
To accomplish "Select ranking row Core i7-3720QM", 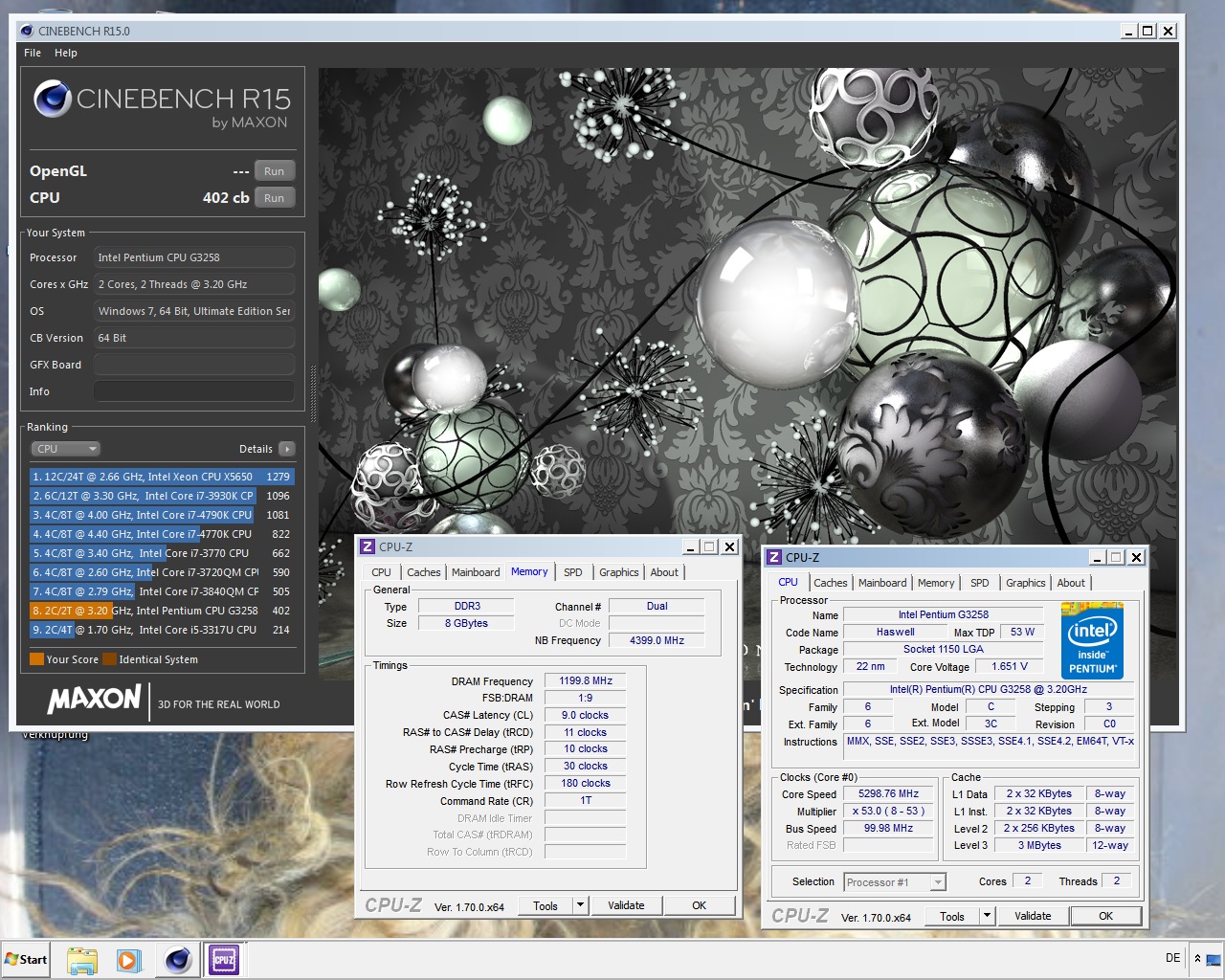I will click(x=162, y=572).
